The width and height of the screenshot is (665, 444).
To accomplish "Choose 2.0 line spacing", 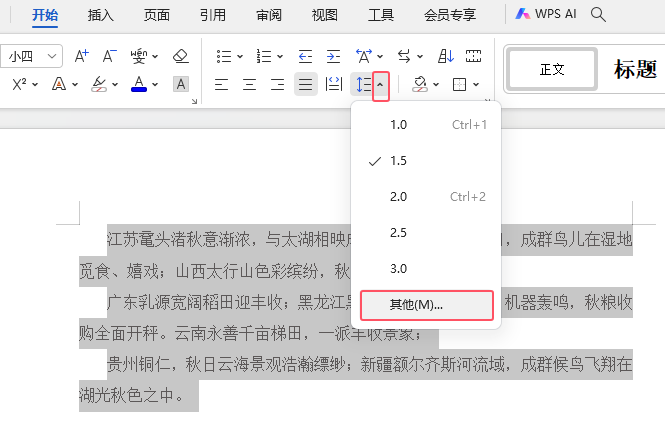I will pyautogui.click(x=426, y=197).
